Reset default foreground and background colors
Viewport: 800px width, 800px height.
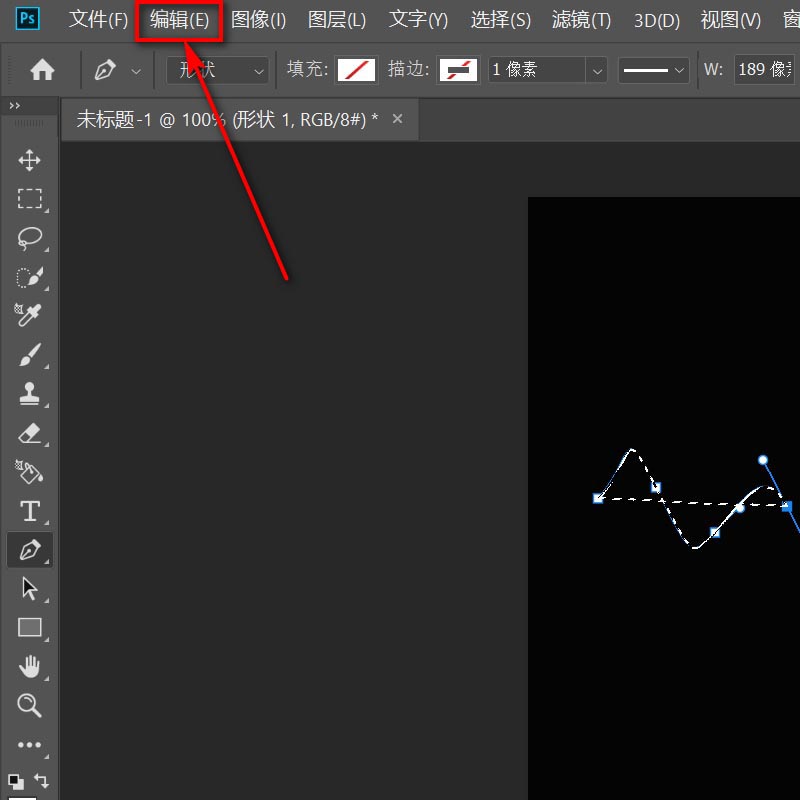point(16,781)
